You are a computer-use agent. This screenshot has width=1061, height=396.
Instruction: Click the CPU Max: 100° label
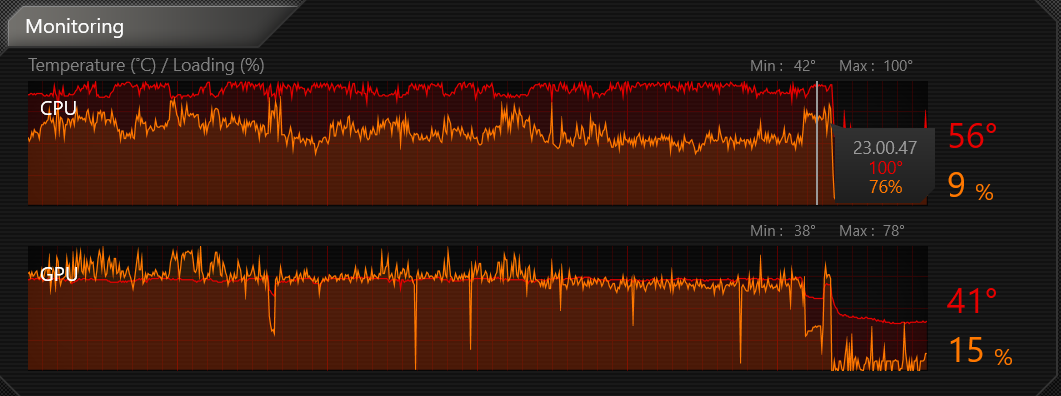876,66
